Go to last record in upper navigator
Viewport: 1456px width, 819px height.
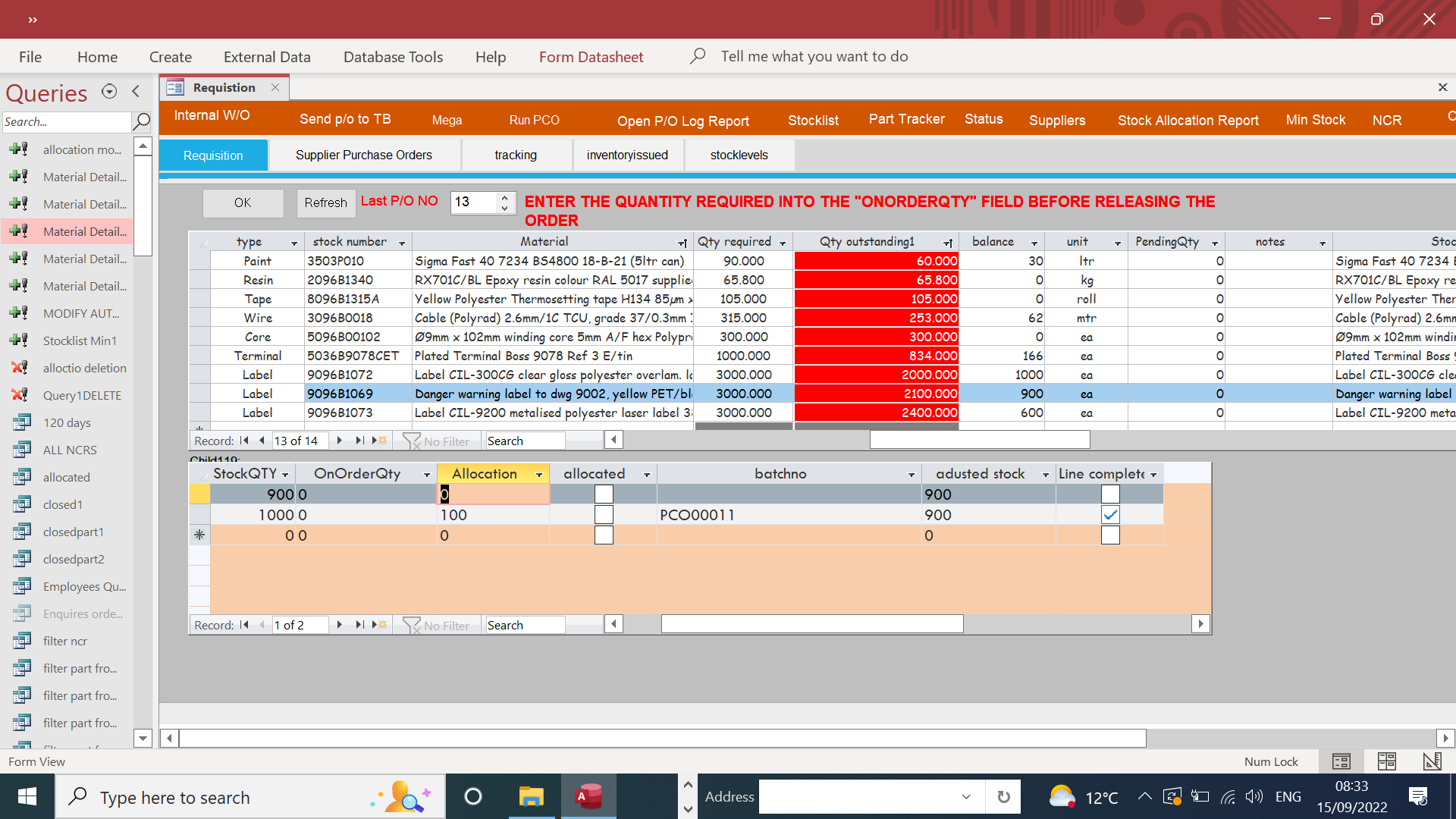pos(359,441)
